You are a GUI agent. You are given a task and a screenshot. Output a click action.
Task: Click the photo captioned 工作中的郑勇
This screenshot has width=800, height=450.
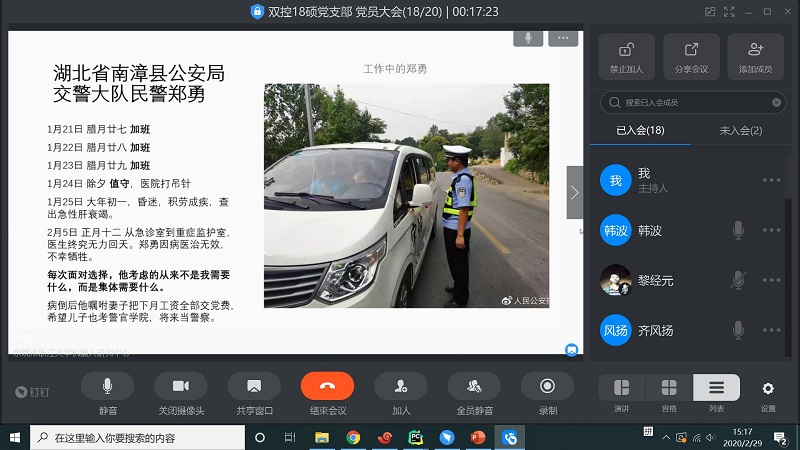[x=406, y=195]
